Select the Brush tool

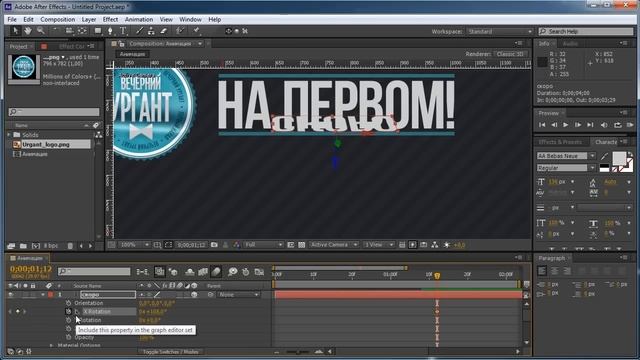[x=139, y=31]
